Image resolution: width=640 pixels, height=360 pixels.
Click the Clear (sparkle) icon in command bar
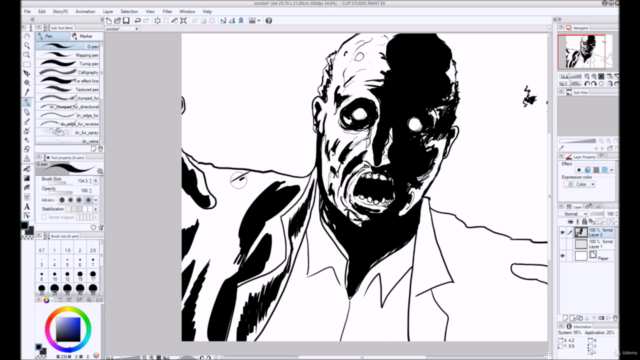point(158,21)
